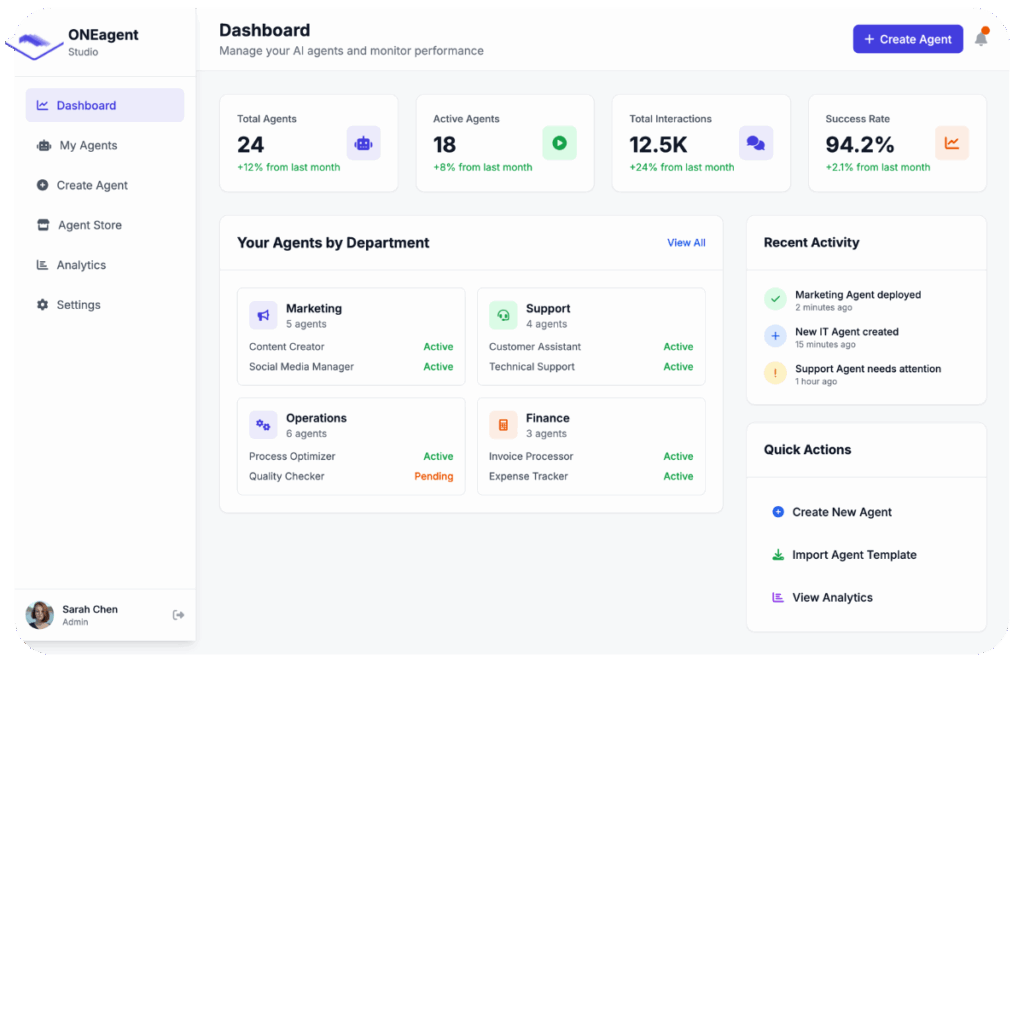Open My Agents in the sidebar
Viewport: 1024px width, 1024px height.
point(88,145)
